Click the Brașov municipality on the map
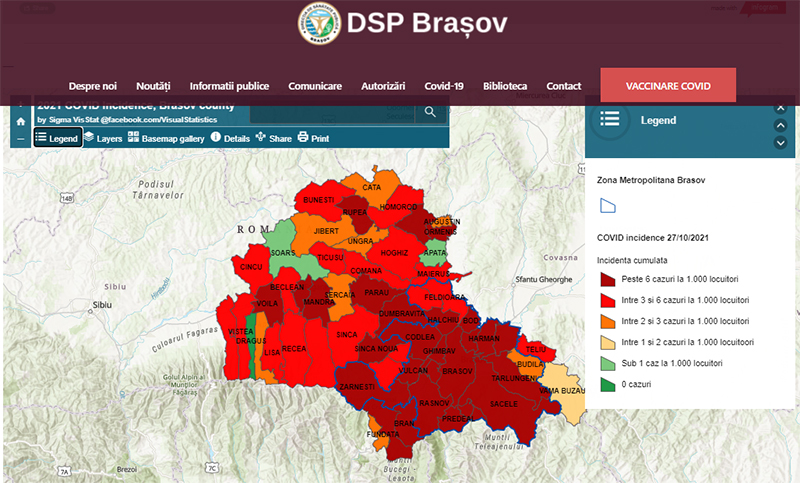 [x=457, y=371]
